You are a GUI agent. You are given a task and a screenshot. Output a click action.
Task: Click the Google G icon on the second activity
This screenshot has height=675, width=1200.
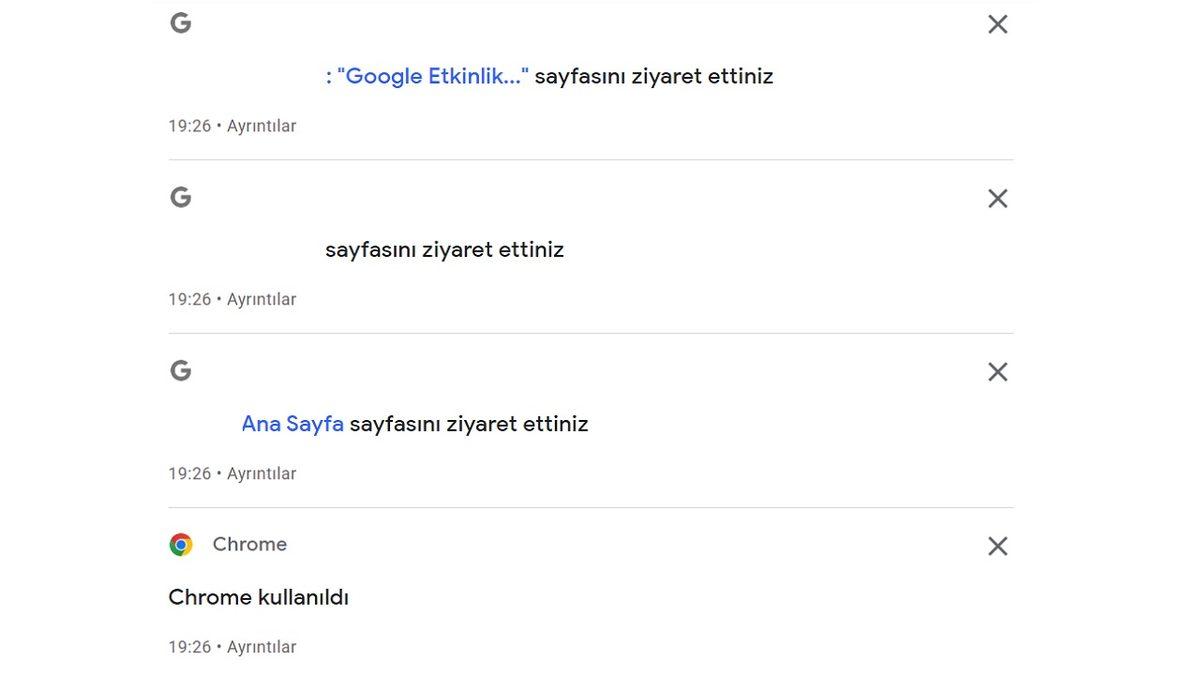(x=180, y=197)
